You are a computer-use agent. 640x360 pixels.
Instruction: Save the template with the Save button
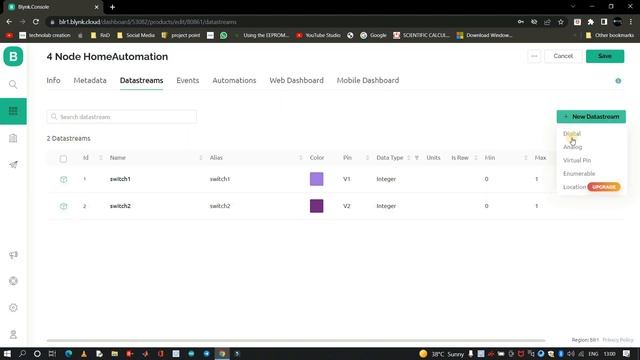click(x=605, y=56)
